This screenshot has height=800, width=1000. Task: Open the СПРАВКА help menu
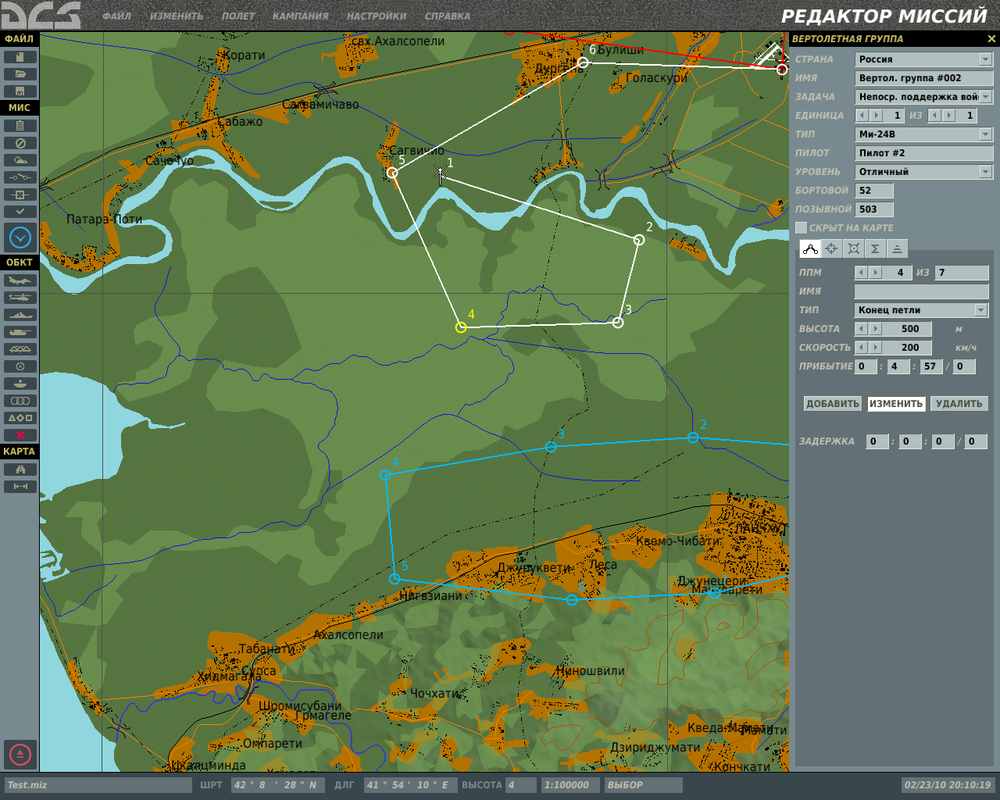coord(447,16)
